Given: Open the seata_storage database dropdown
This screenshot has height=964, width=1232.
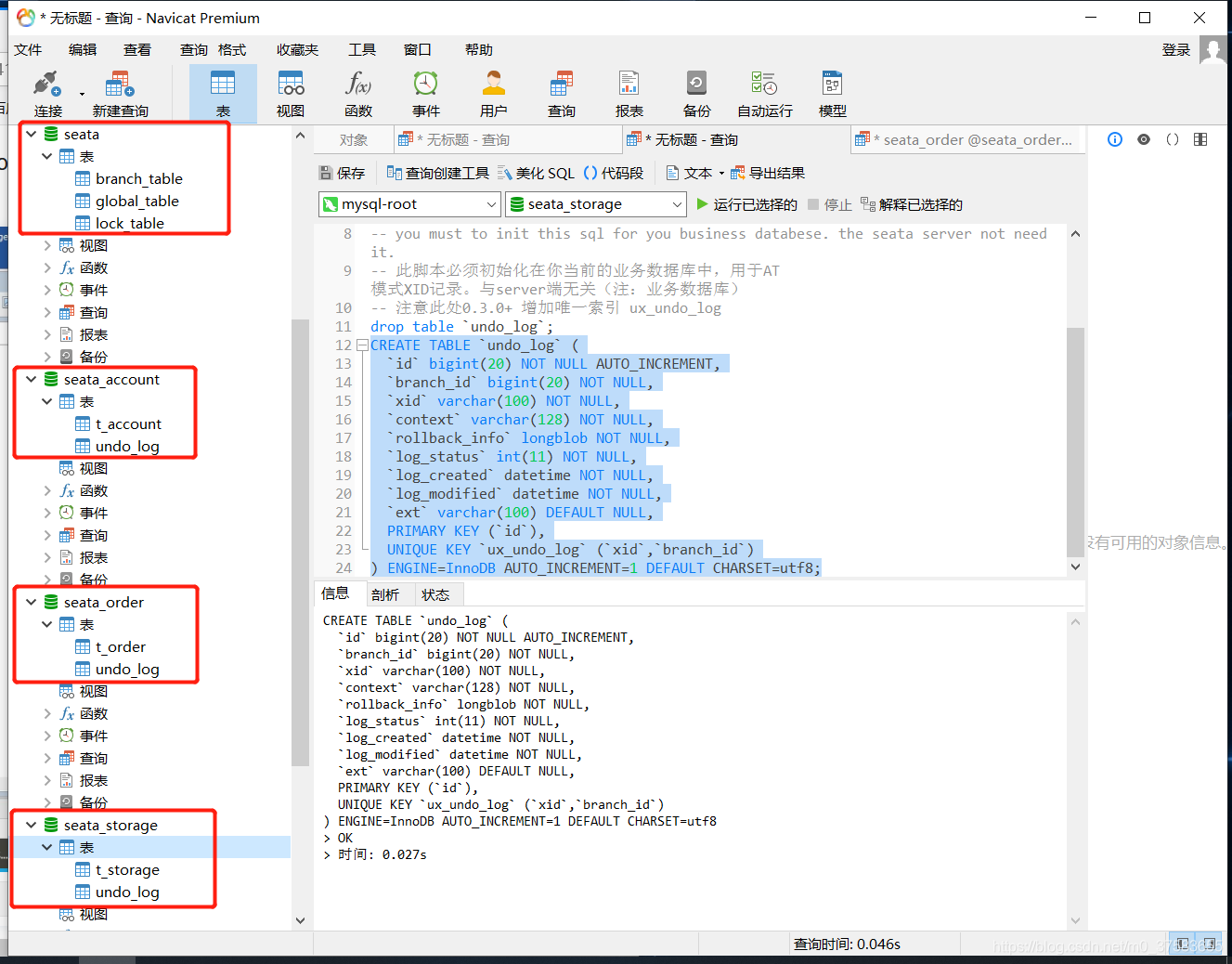Looking at the screenshot, I should [595, 204].
